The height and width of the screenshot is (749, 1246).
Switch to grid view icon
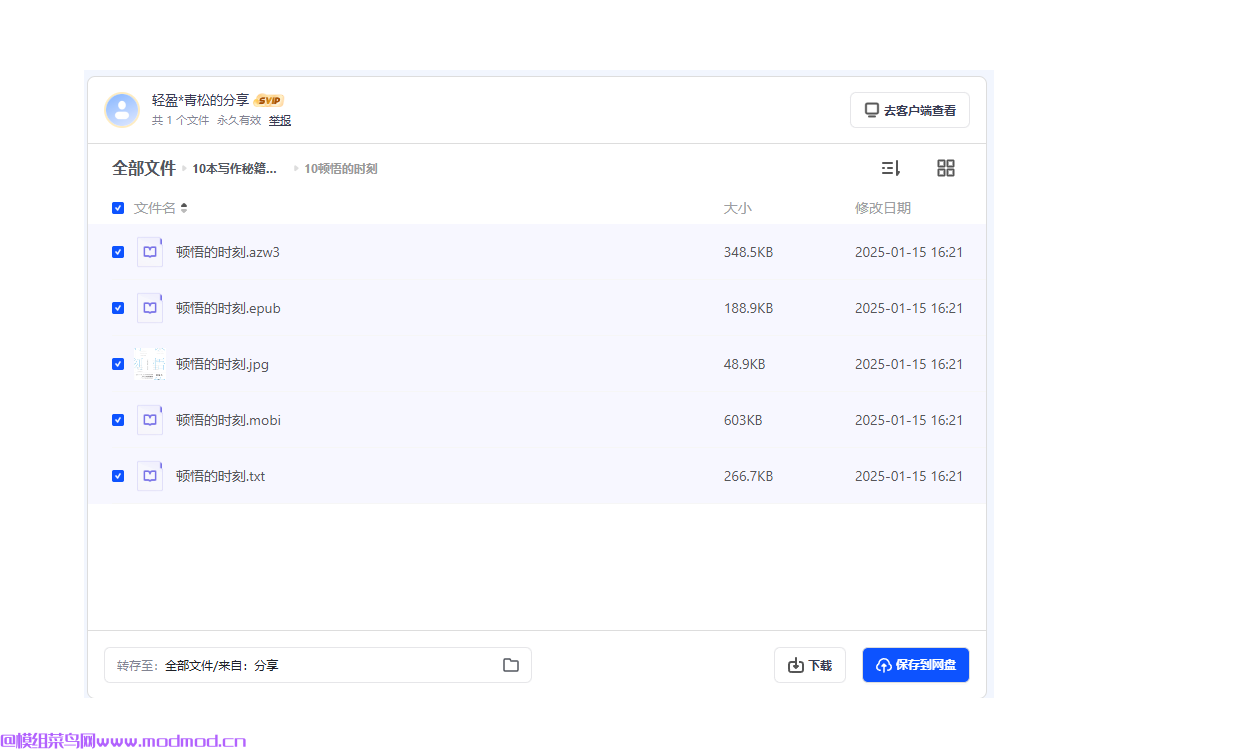tap(946, 168)
